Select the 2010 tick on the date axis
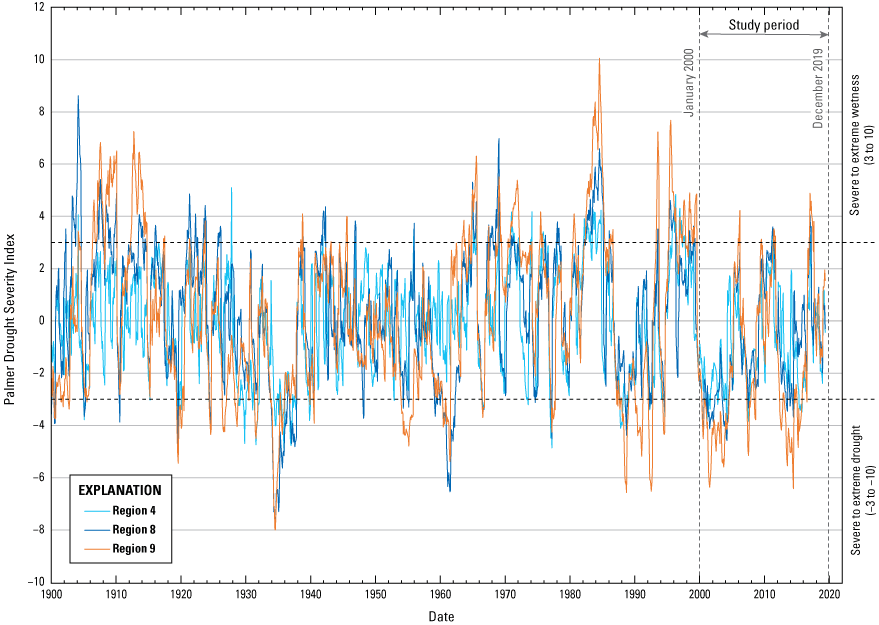This screenshot has width=879, height=625. coord(765,594)
